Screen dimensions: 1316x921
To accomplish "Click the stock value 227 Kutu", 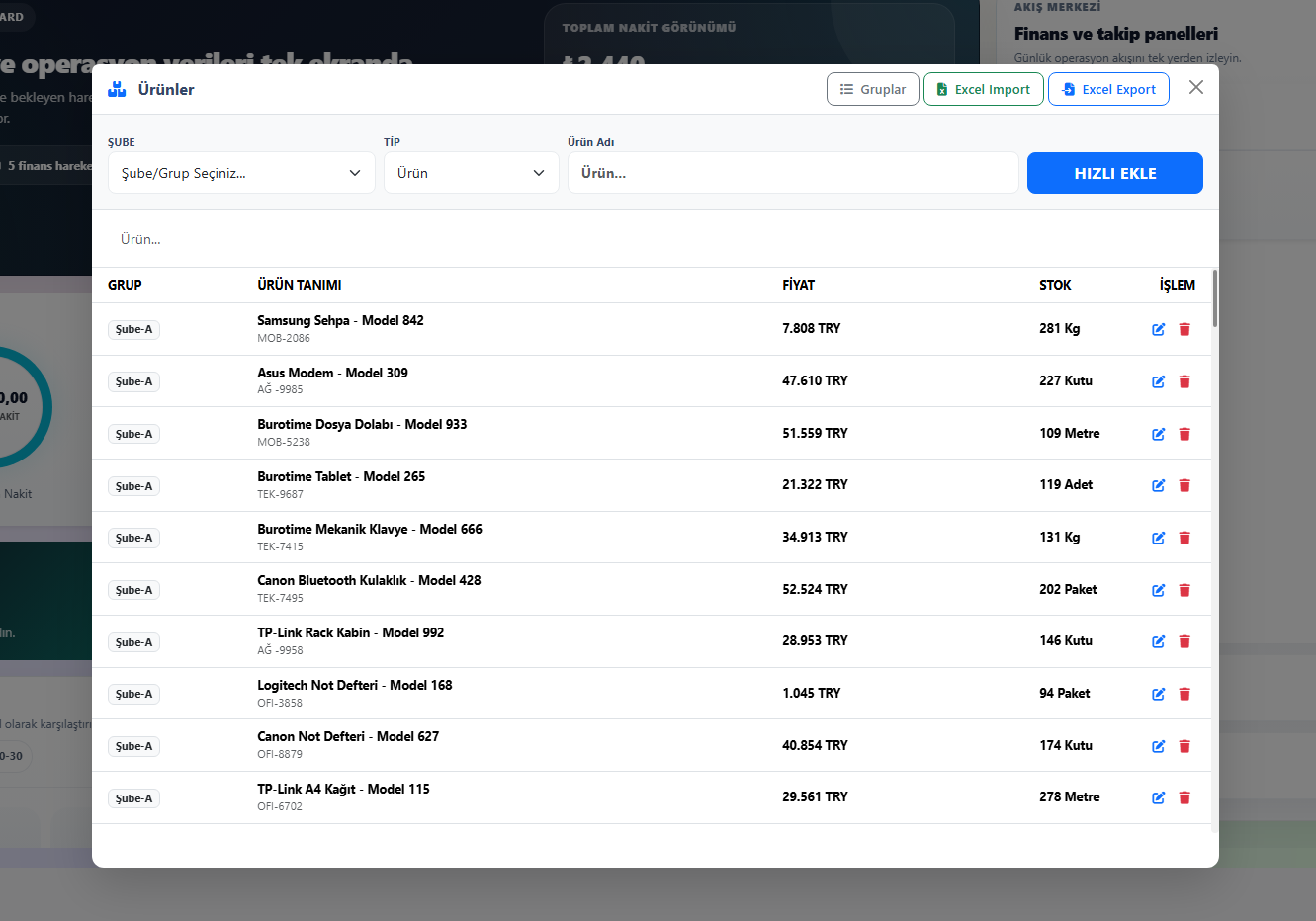I will (1066, 380).
